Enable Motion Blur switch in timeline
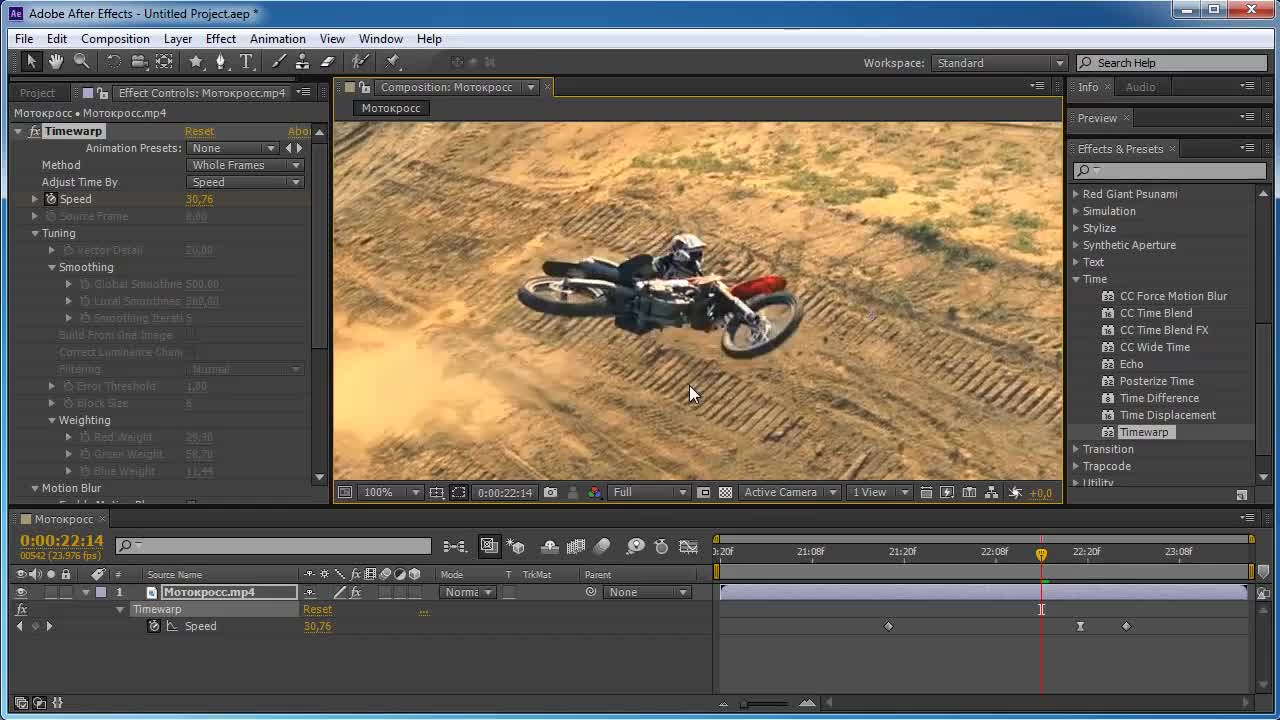Image resolution: width=1280 pixels, height=720 pixels. 602,546
